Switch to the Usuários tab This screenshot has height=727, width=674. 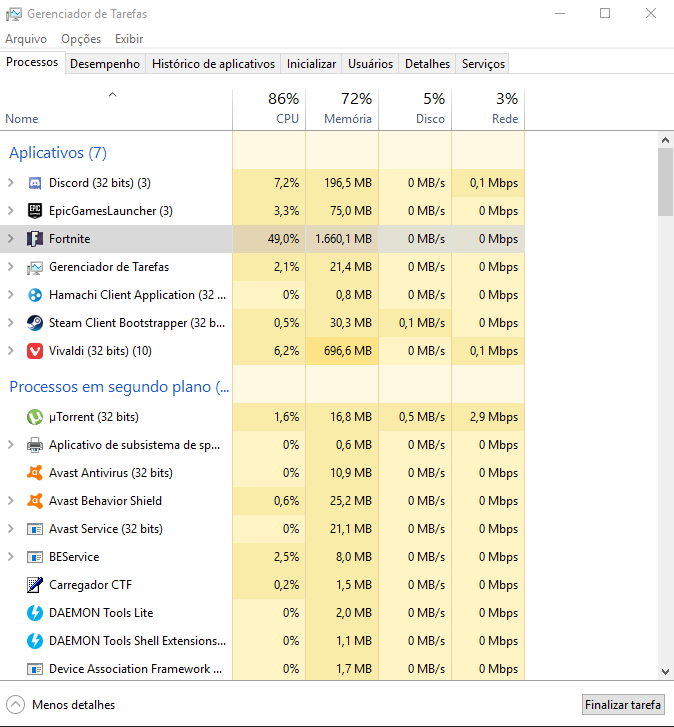coord(370,64)
